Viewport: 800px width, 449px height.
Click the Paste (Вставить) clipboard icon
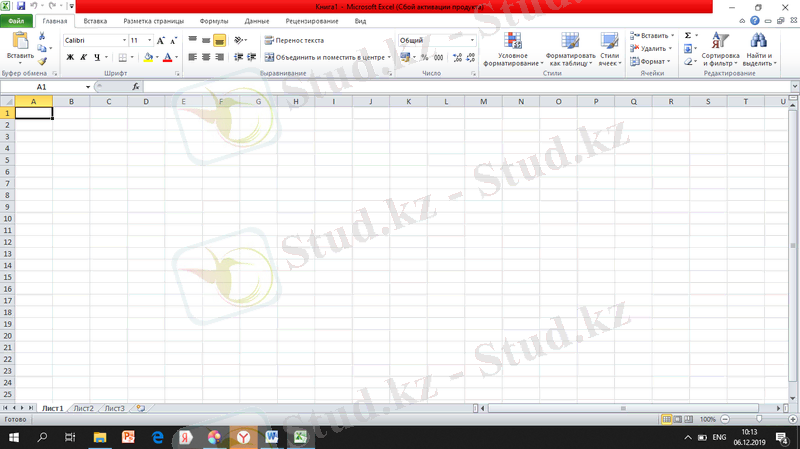point(20,41)
